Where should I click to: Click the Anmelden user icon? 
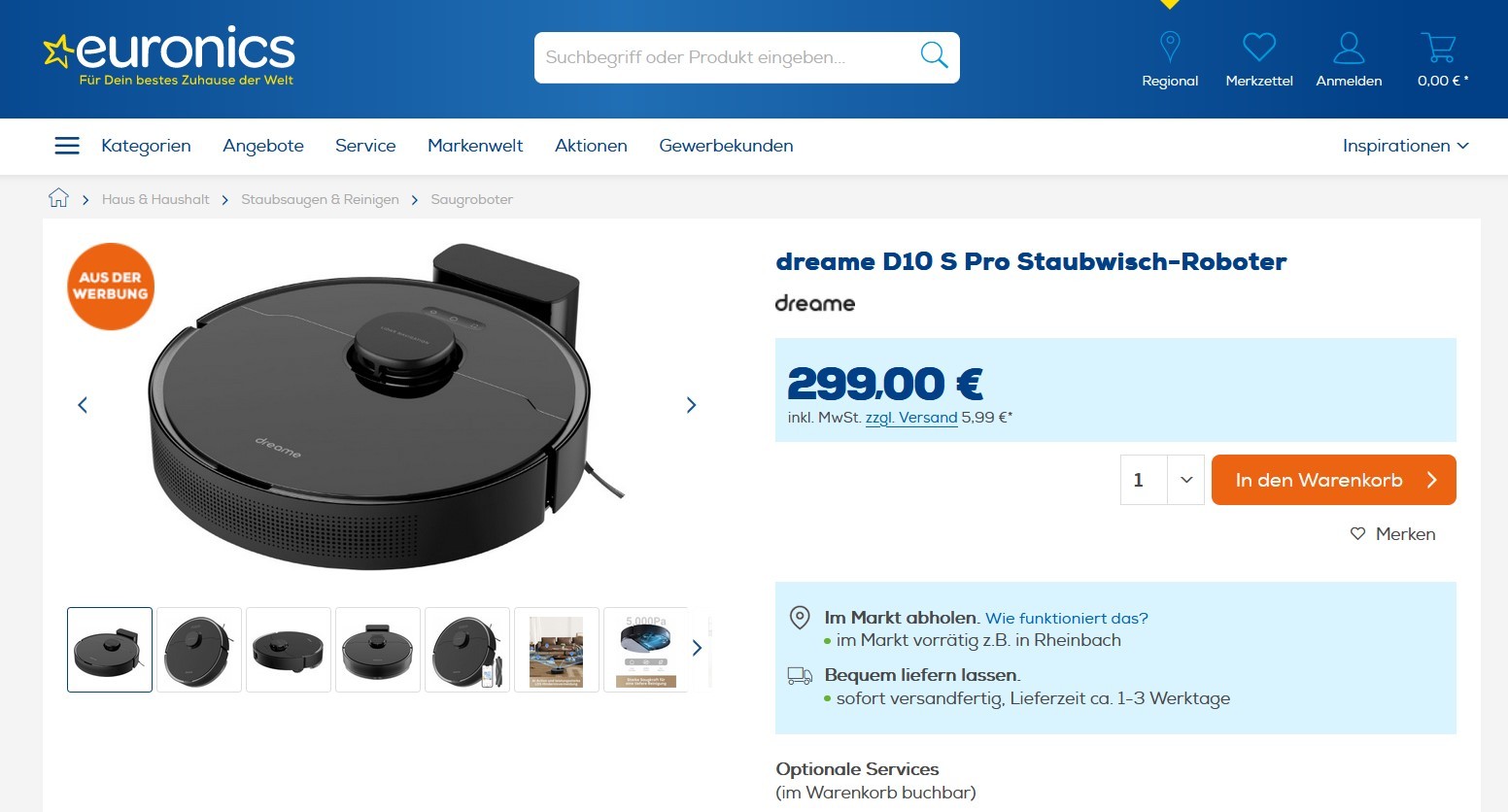pyautogui.click(x=1349, y=47)
